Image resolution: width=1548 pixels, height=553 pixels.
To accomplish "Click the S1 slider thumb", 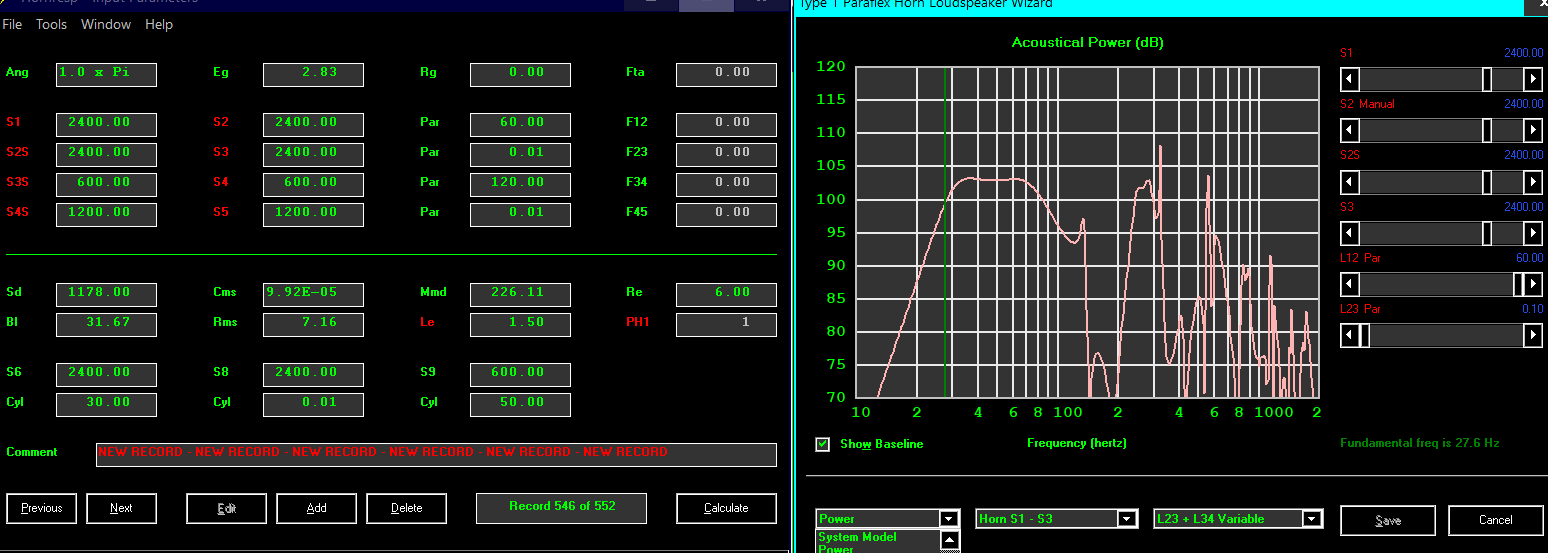I will [1487, 78].
